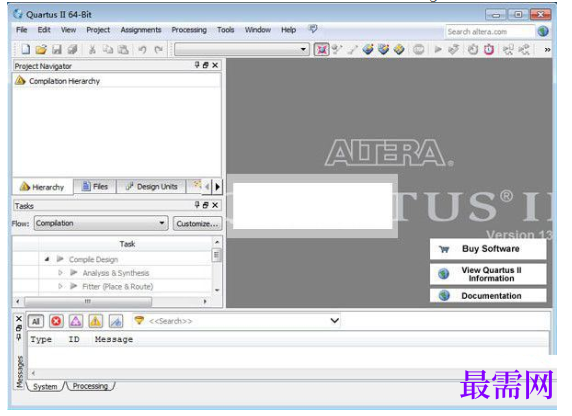Click the second blue chip toolbar icon
The height and width of the screenshot is (416, 572).
383,49
